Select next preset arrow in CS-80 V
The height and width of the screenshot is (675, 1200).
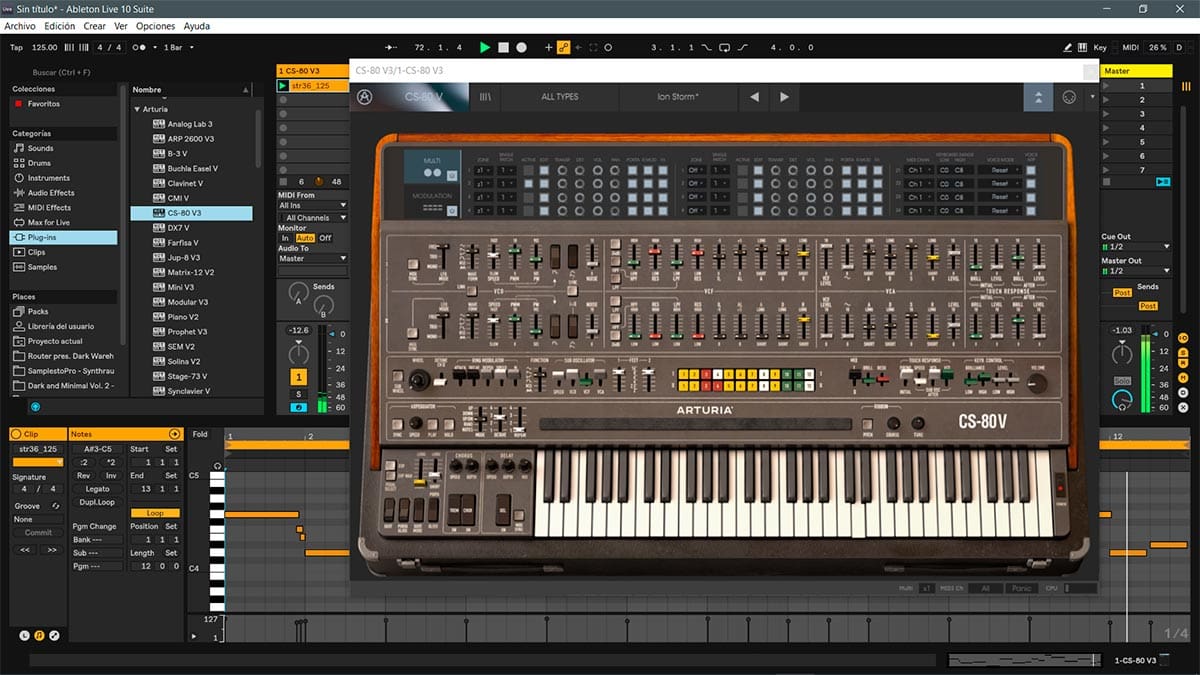point(784,97)
